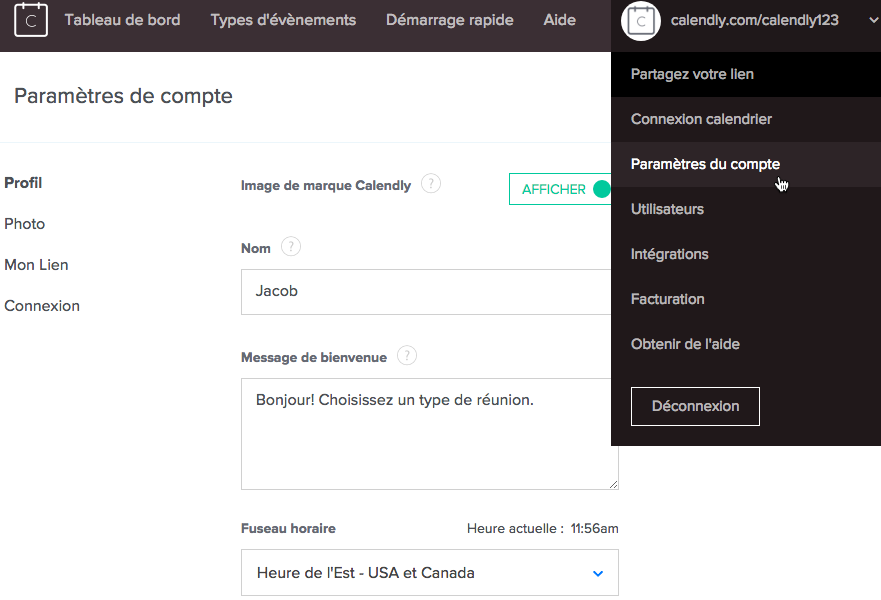Select Partagez votre lien
This screenshot has width=881, height=600.
(x=746, y=74)
